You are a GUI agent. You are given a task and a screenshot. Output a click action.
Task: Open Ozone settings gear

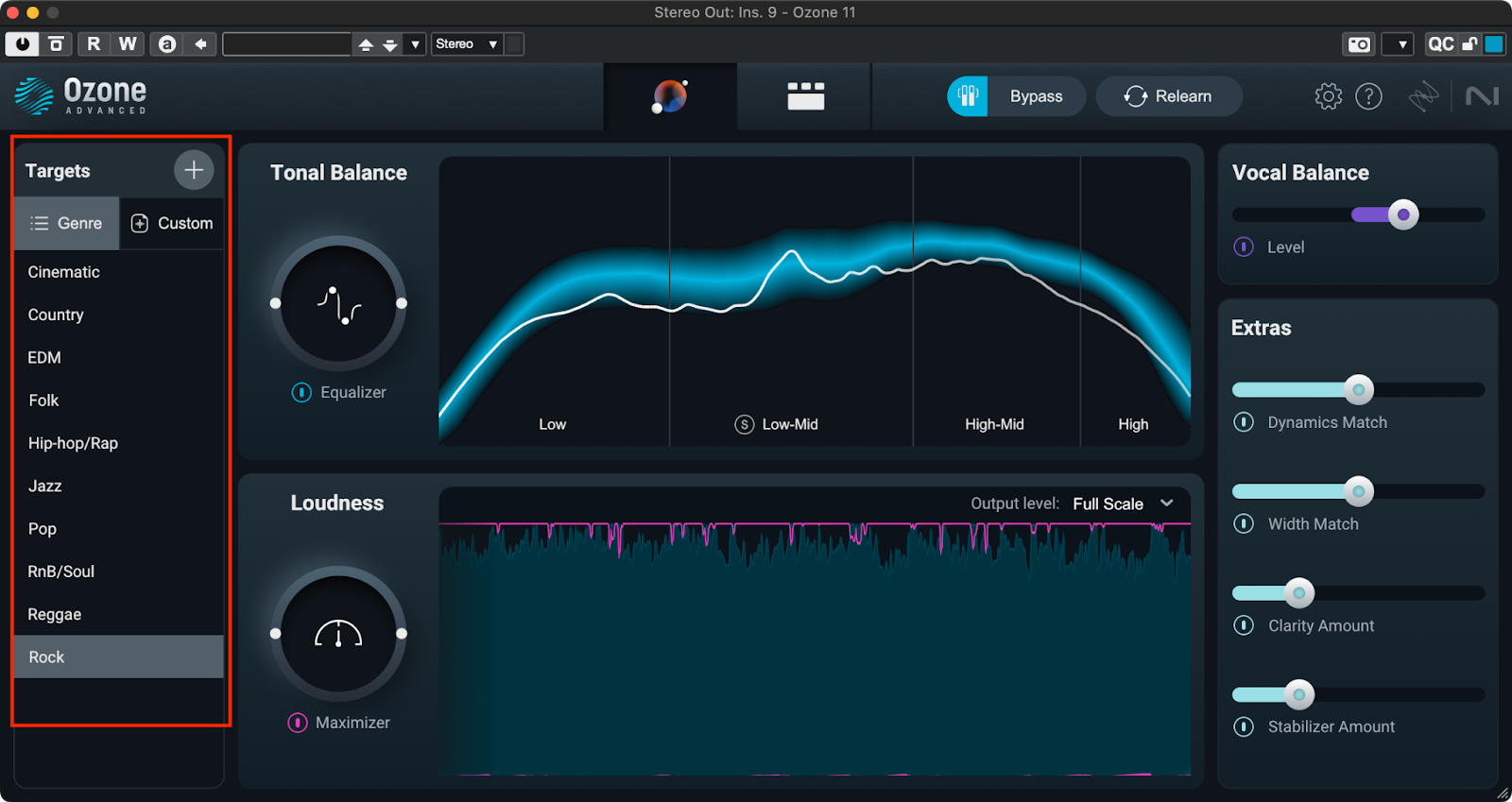[1328, 96]
